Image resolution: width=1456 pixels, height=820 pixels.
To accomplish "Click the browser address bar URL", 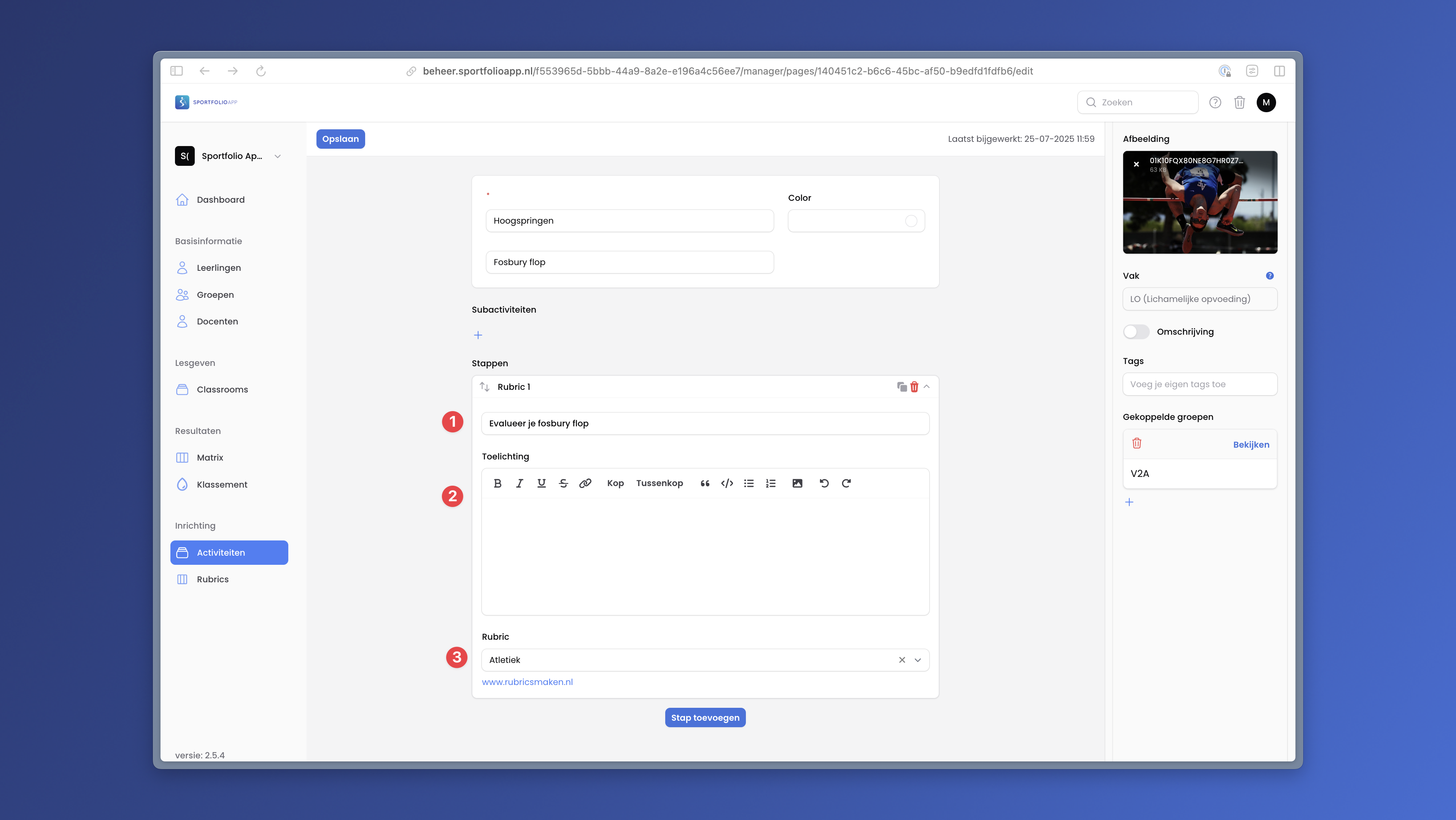I will (x=728, y=71).
